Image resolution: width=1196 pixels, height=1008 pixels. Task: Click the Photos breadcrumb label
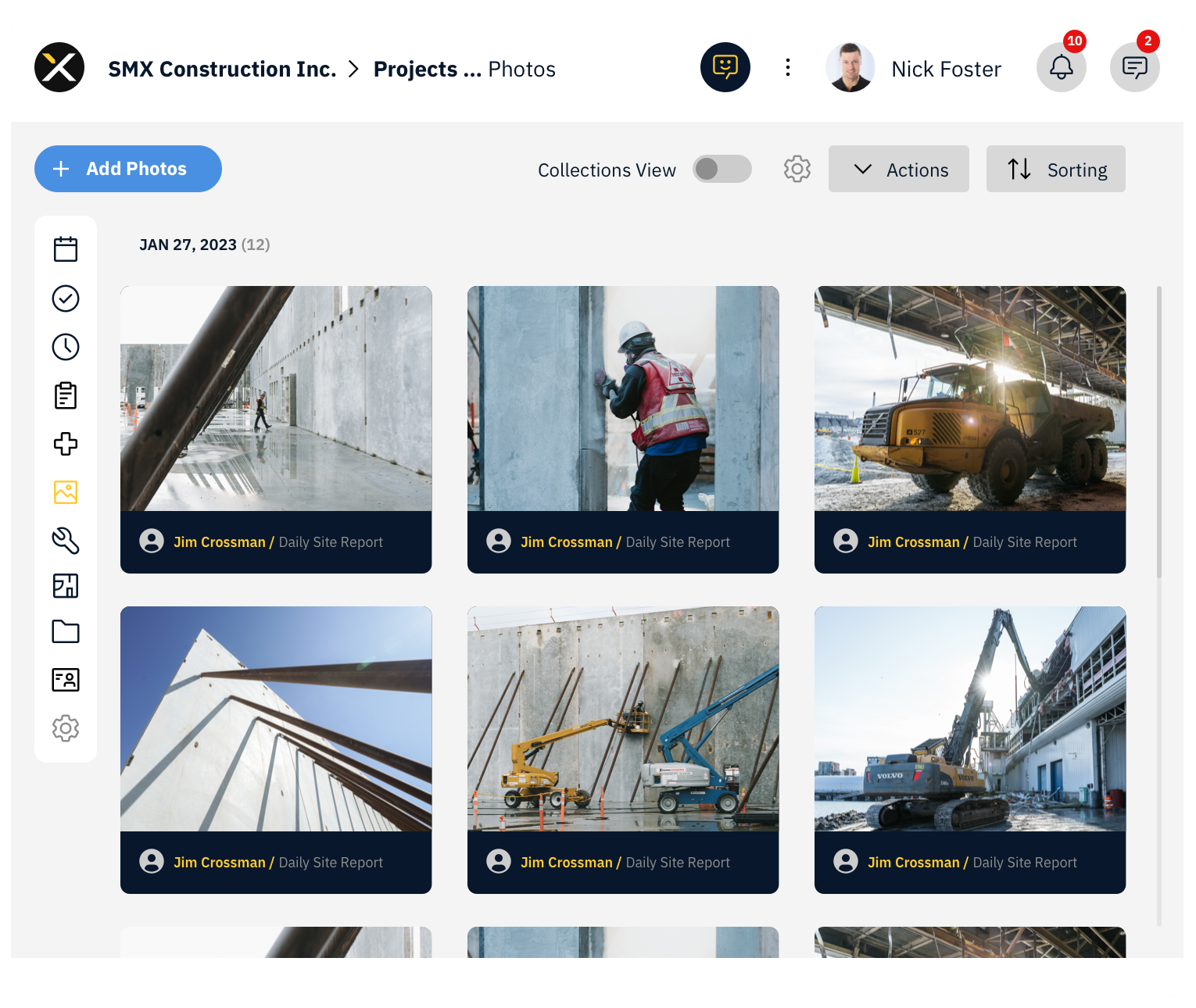(521, 69)
